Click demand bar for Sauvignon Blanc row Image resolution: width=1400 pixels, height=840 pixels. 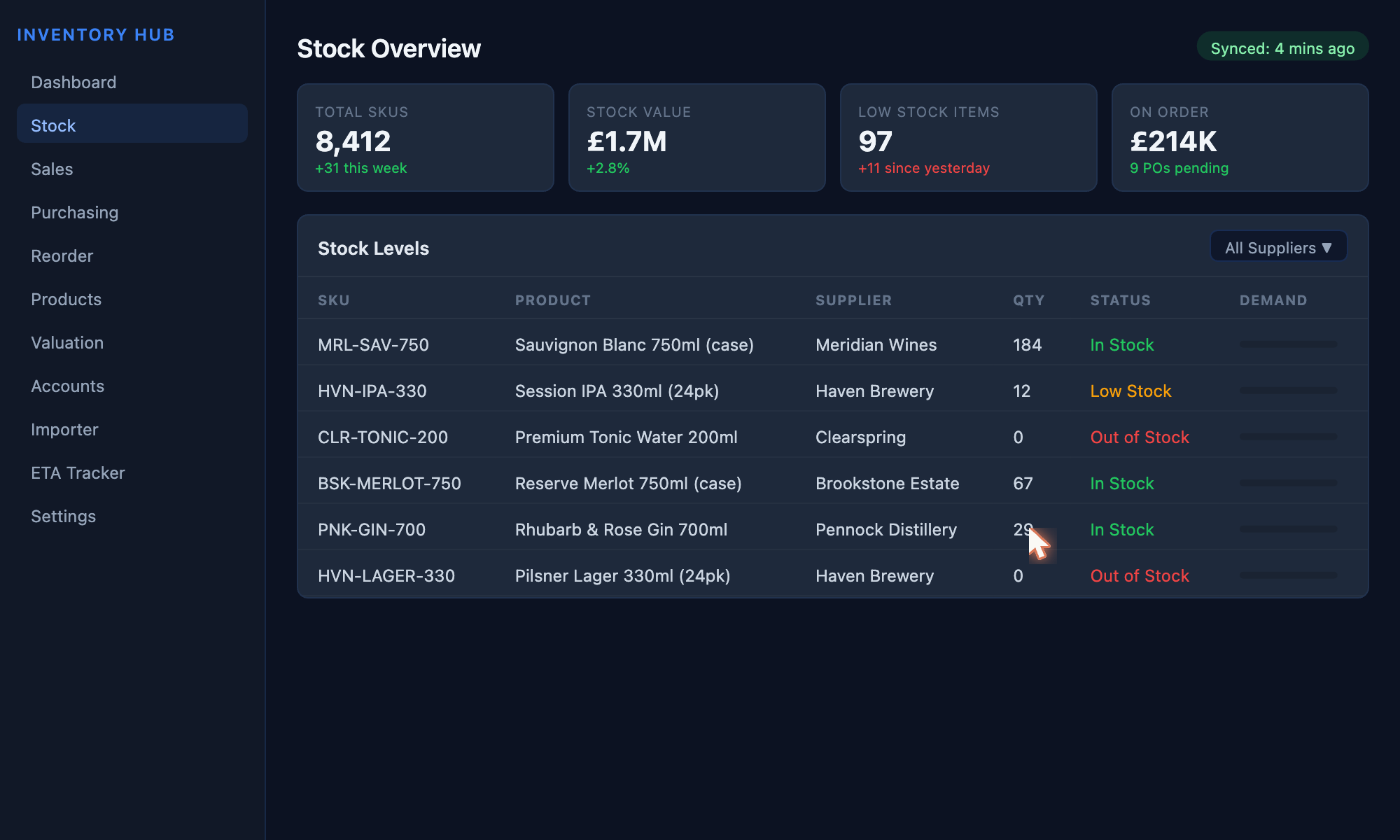point(1288,344)
